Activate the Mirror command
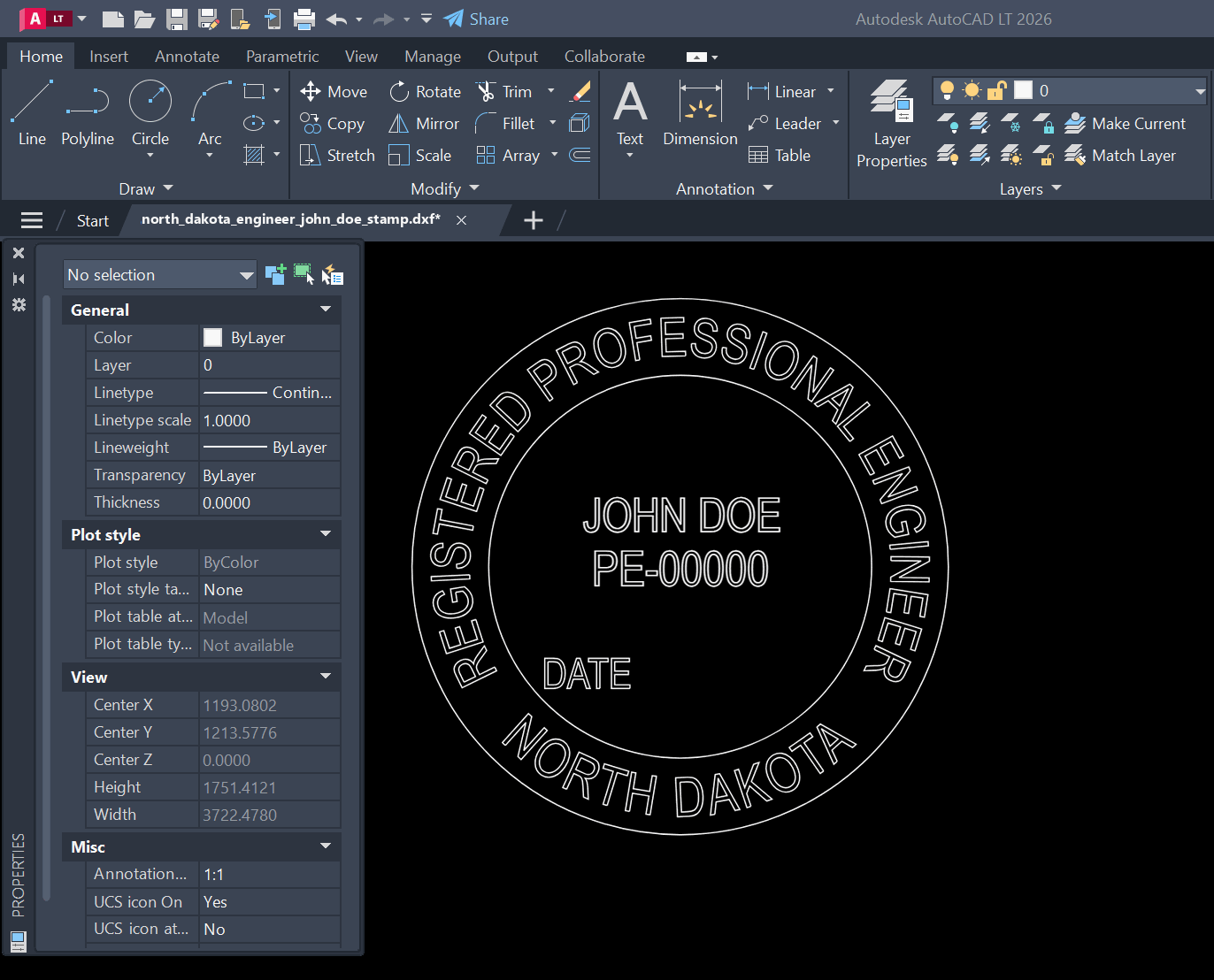The height and width of the screenshot is (980, 1214). coord(424,123)
